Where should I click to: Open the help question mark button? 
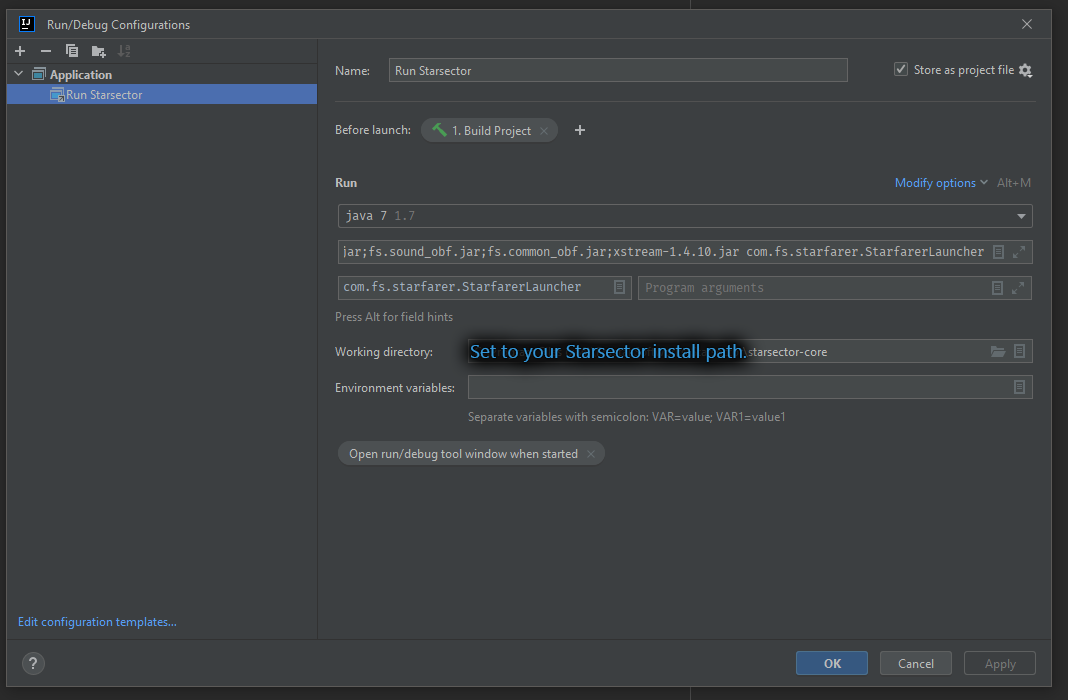tap(33, 663)
